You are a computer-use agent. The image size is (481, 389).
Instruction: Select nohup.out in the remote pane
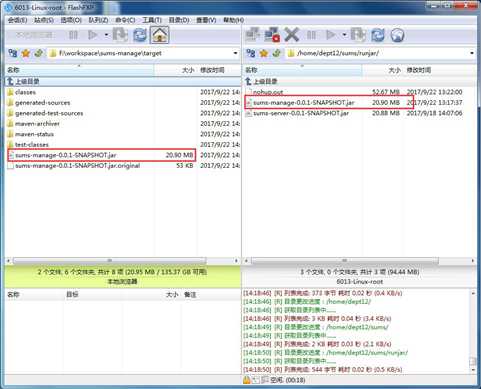268,92
